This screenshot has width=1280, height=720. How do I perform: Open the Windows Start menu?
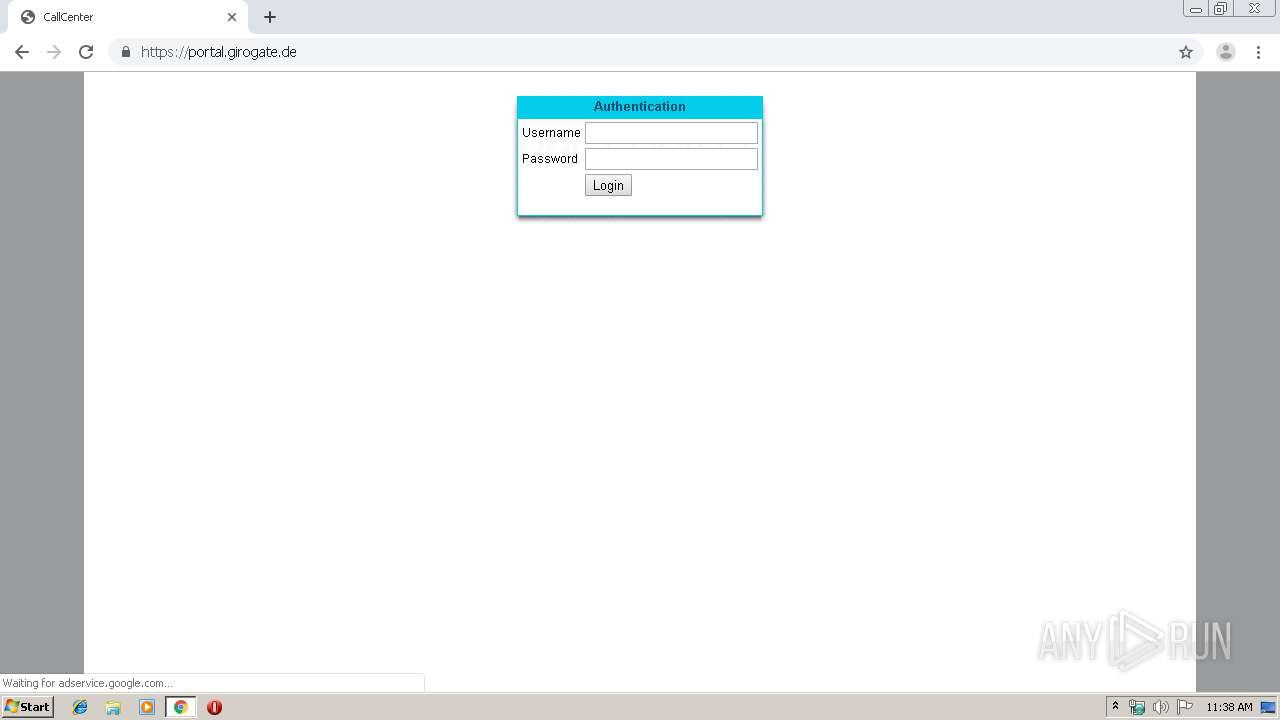click(x=27, y=707)
